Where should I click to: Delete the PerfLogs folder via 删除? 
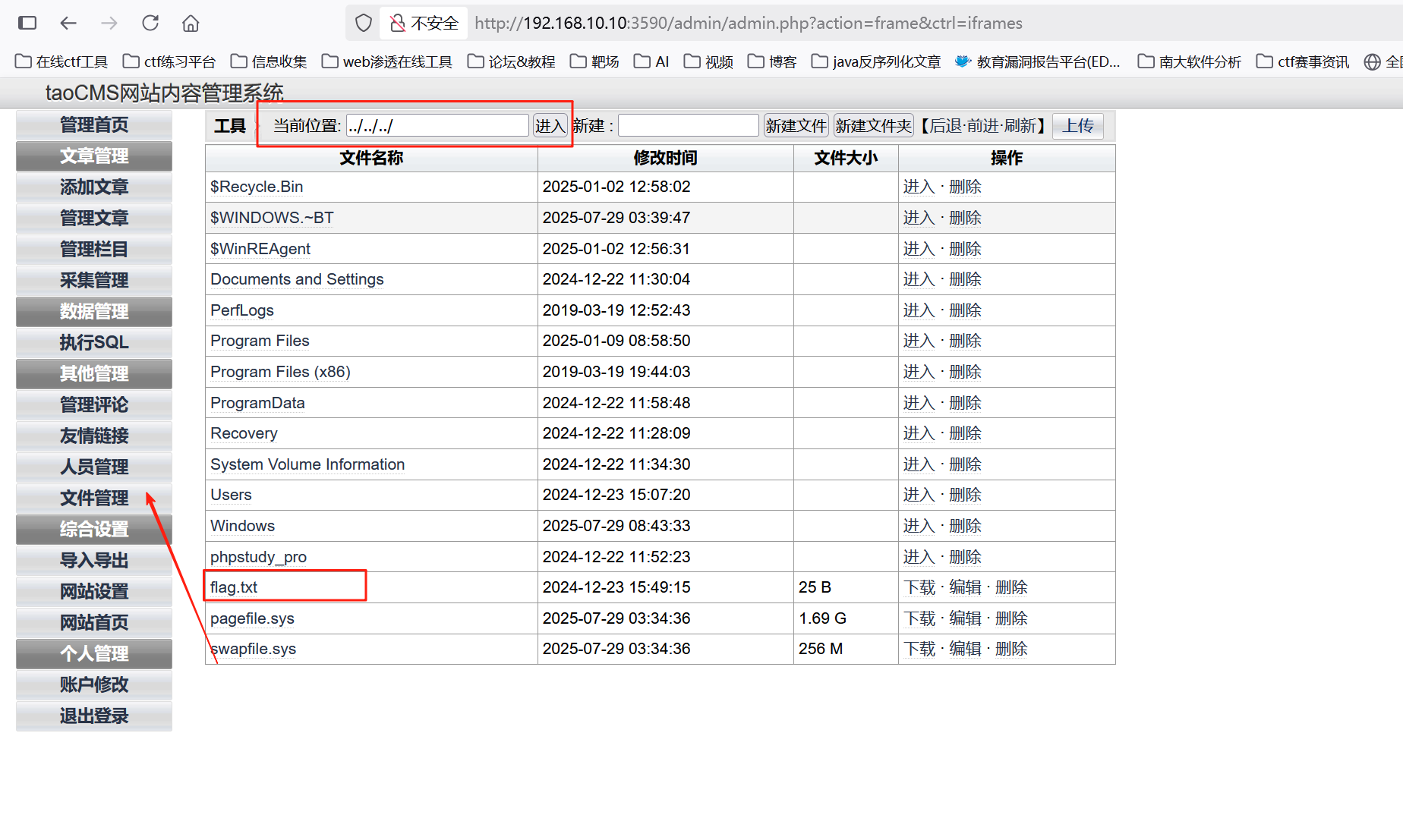point(966,310)
